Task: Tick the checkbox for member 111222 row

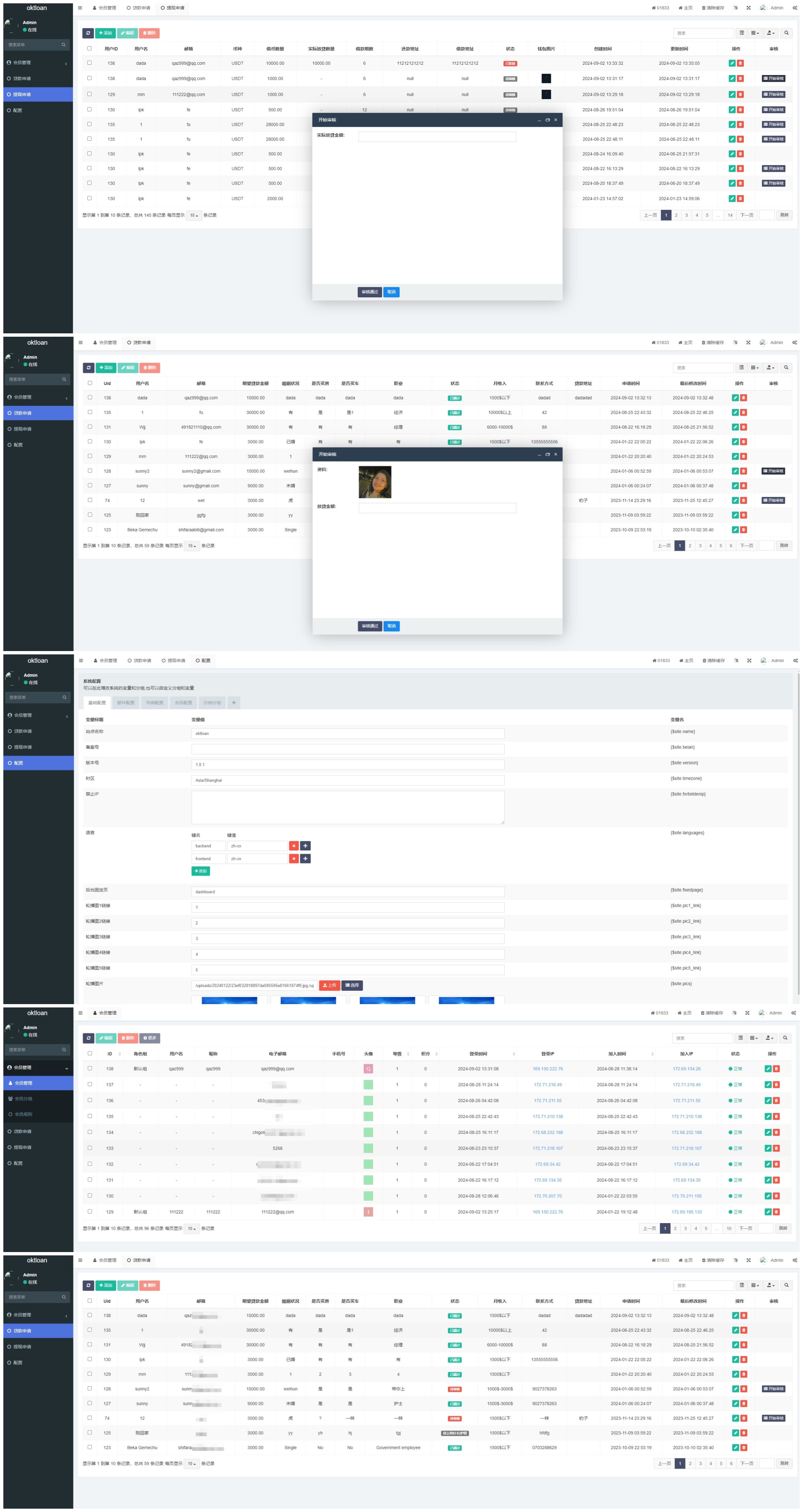Action: click(x=90, y=1211)
